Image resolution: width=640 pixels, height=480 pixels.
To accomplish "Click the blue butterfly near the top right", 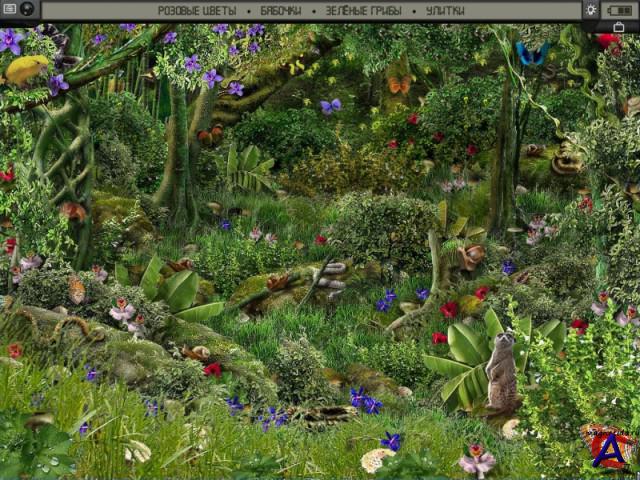I will tap(532, 54).
